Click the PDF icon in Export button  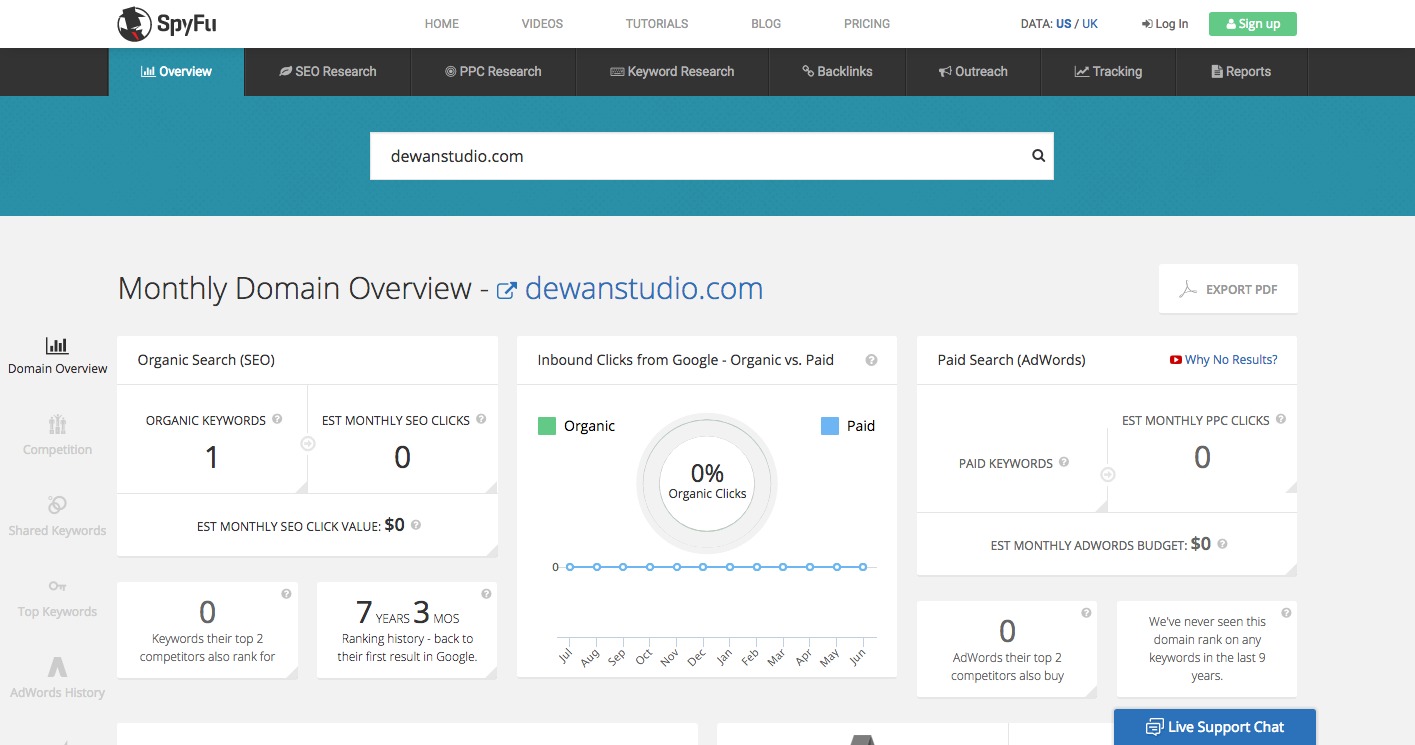click(x=1187, y=289)
